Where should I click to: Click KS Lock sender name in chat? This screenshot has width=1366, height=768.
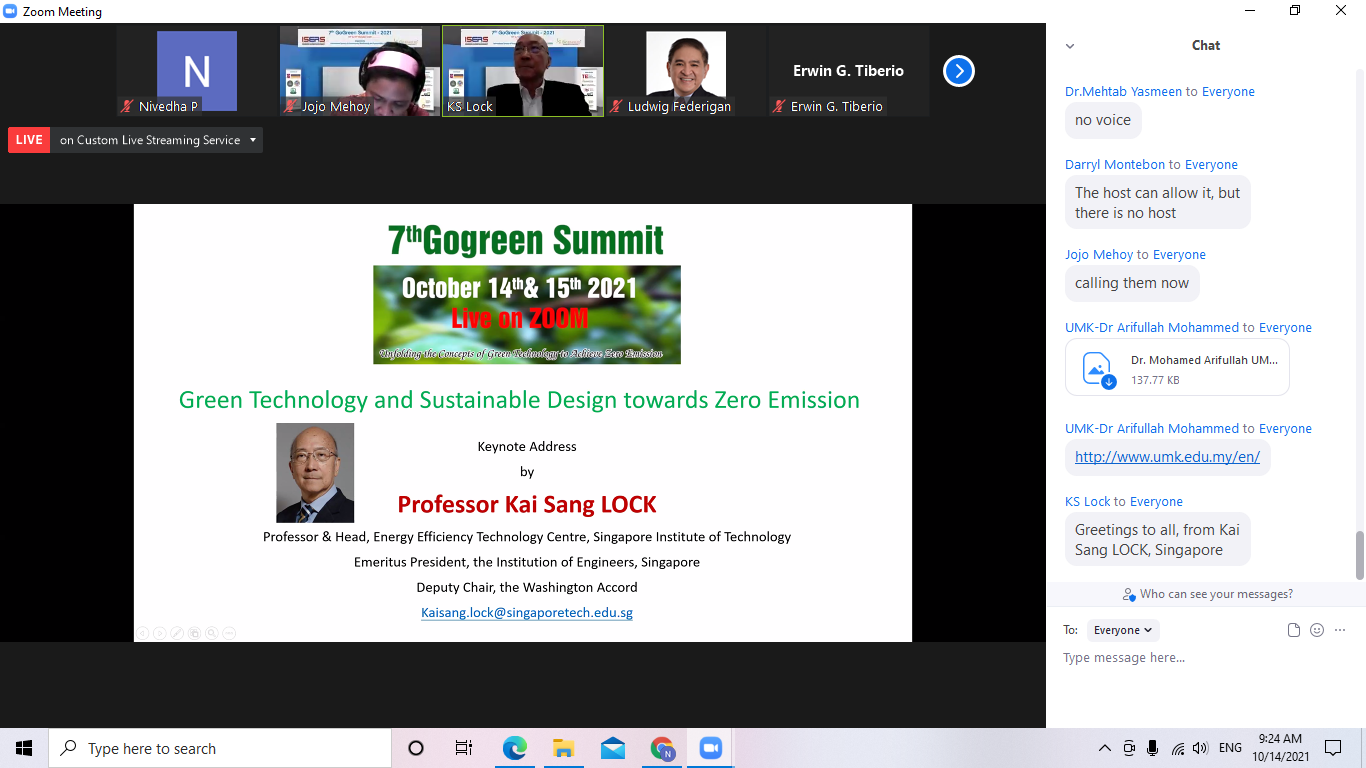pos(1088,501)
